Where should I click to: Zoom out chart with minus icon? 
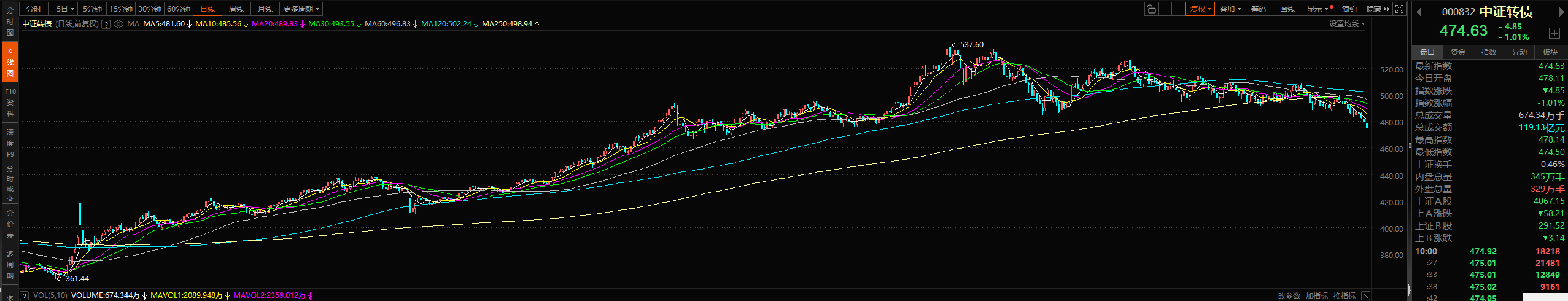(1178, 9)
